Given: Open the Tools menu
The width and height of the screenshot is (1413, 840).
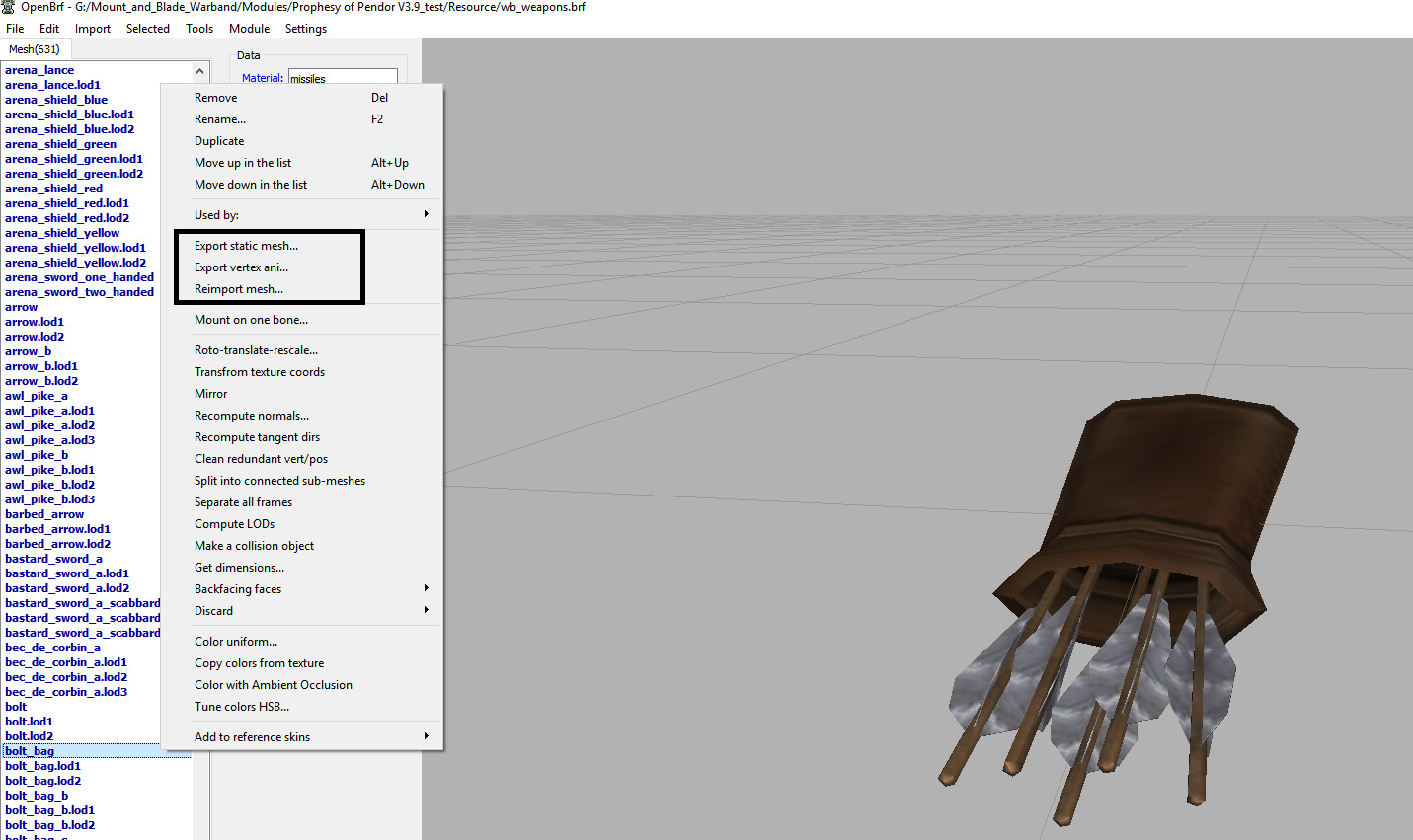Looking at the screenshot, I should pyautogui.click(x=199, y=29).
